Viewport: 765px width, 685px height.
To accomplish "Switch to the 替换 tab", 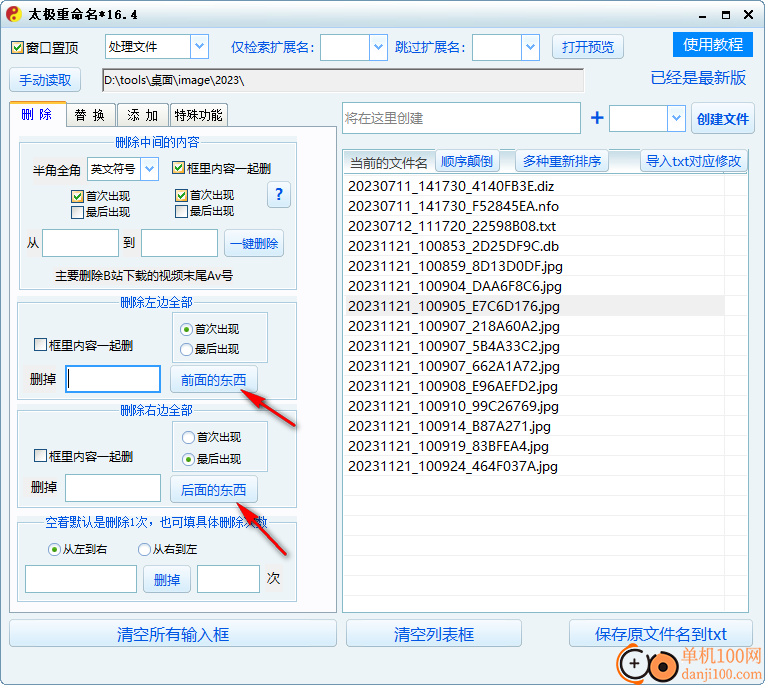I will [90, 115].
